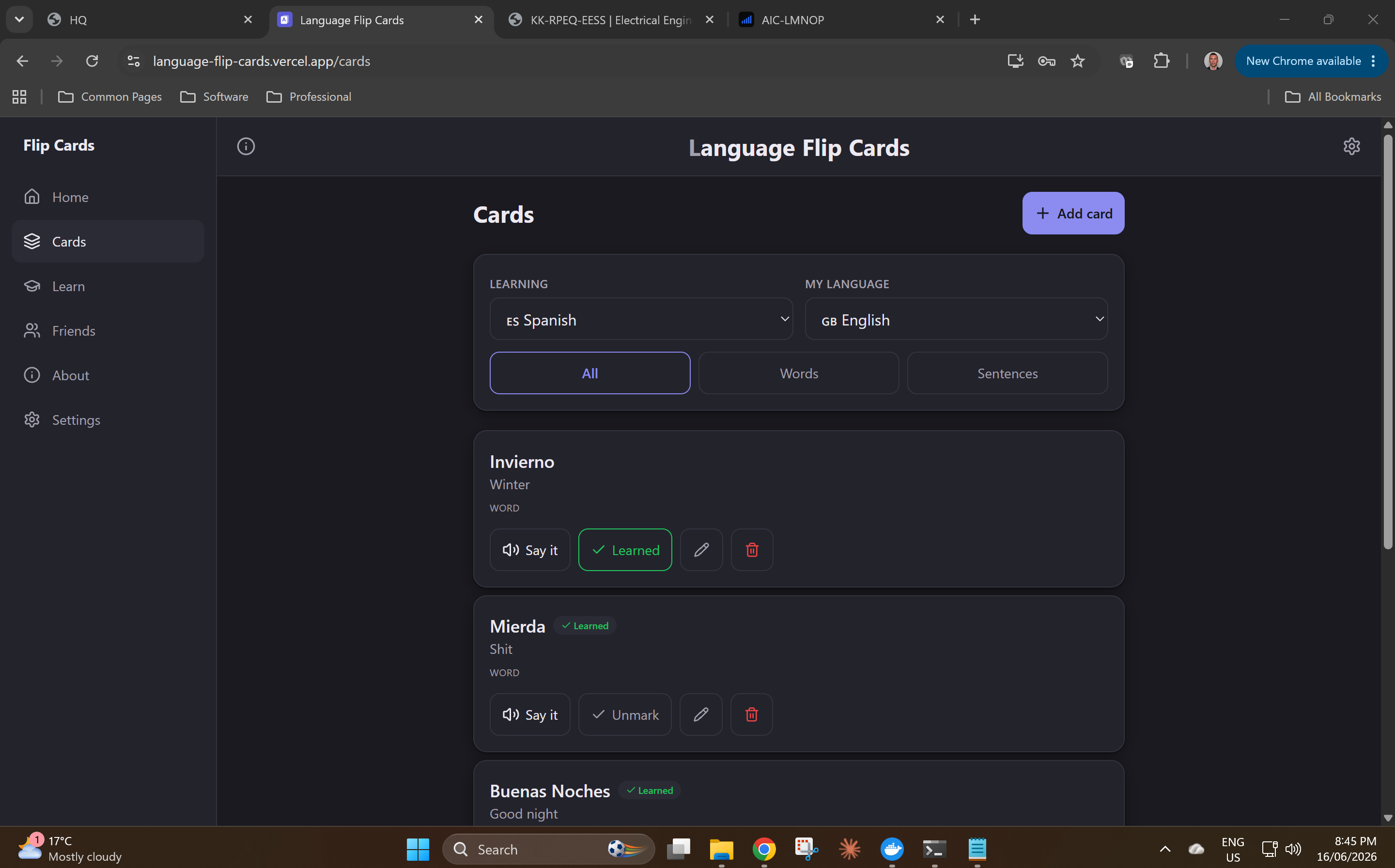Click the scrollbar down arrow

[1388, 818]
